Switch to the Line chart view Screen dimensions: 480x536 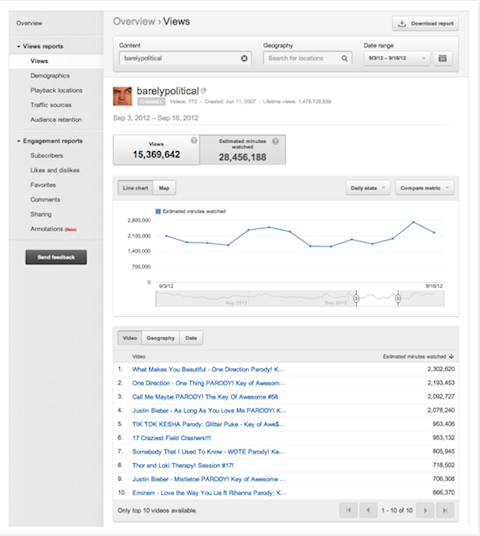click(x=135, y=188)
